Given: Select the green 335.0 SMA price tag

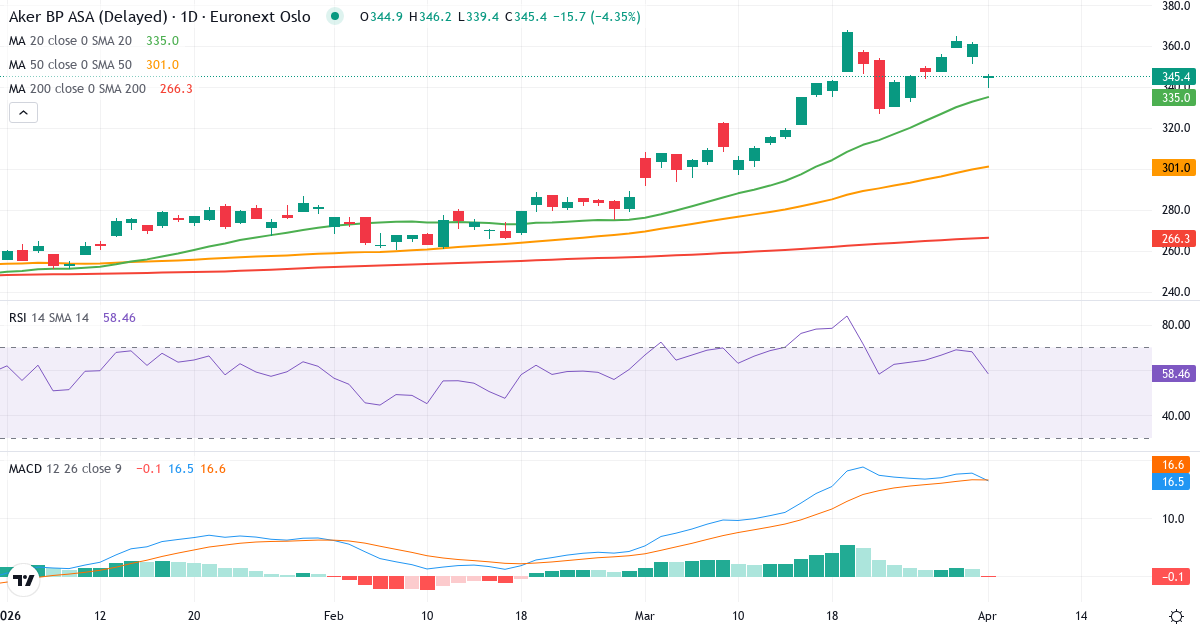Looking at the screenshot, I should (1173, 98).
